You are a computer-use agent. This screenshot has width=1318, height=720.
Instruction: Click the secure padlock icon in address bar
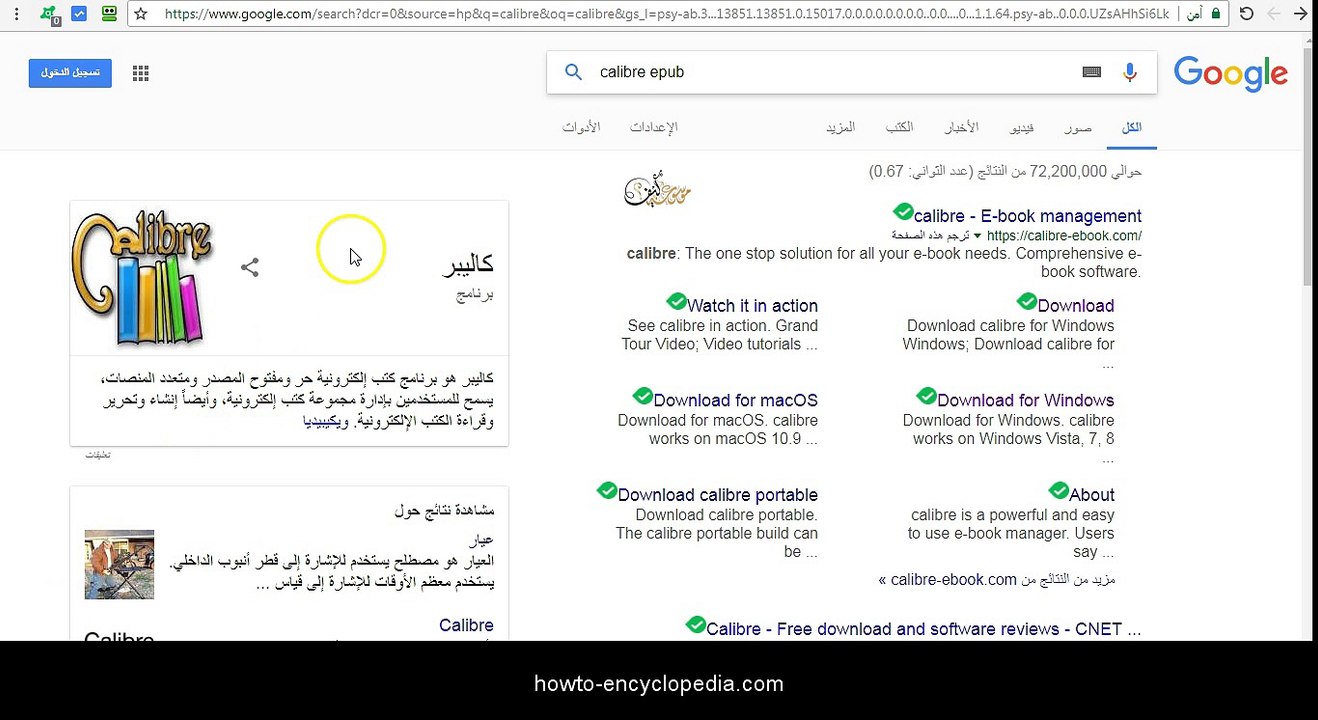[1216, 14]
